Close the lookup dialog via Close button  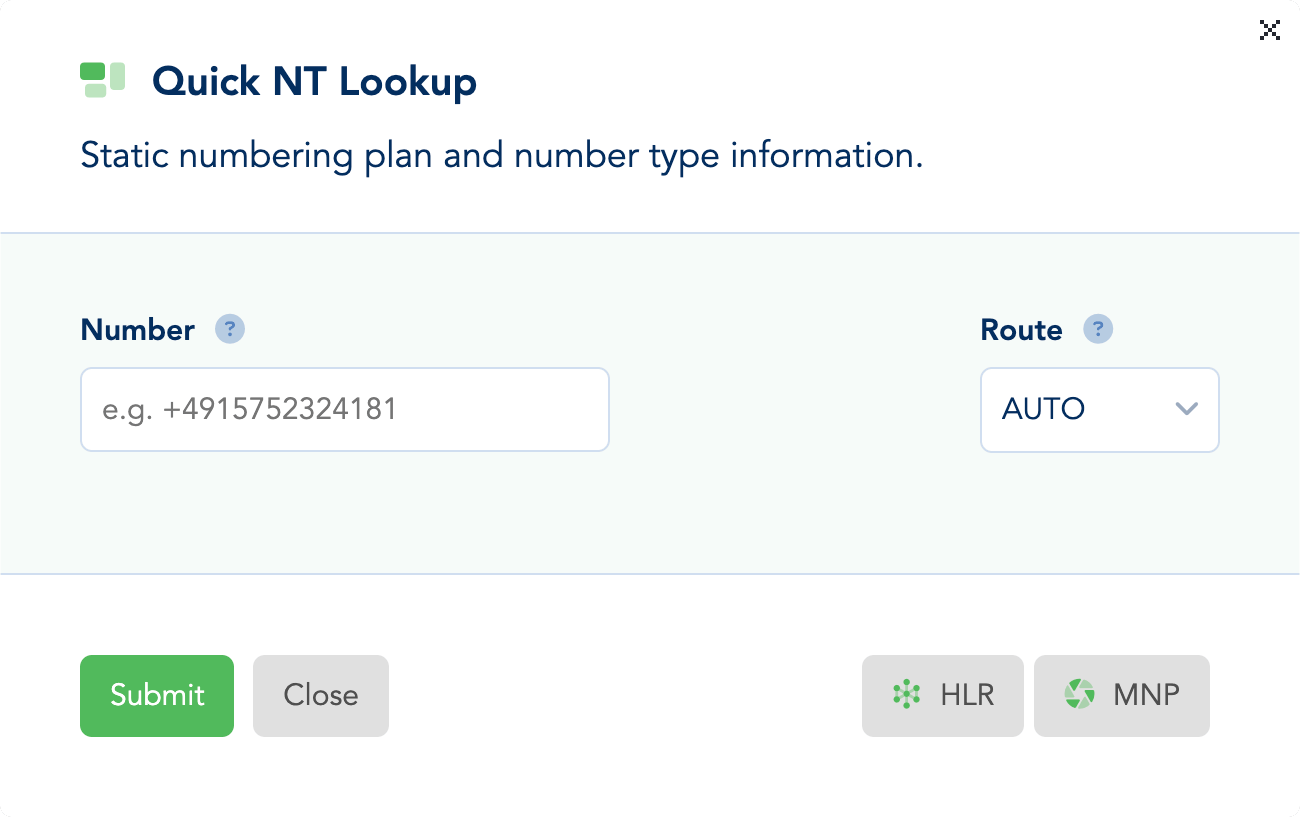[320, 695]
